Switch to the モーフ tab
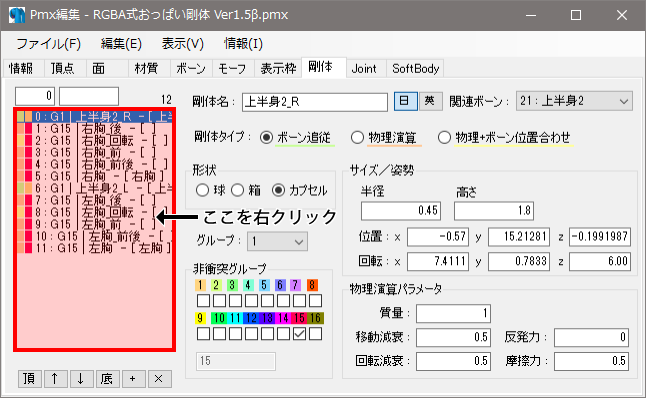The height and width of the screenshot is (398, 646). [x=232, y=68]
